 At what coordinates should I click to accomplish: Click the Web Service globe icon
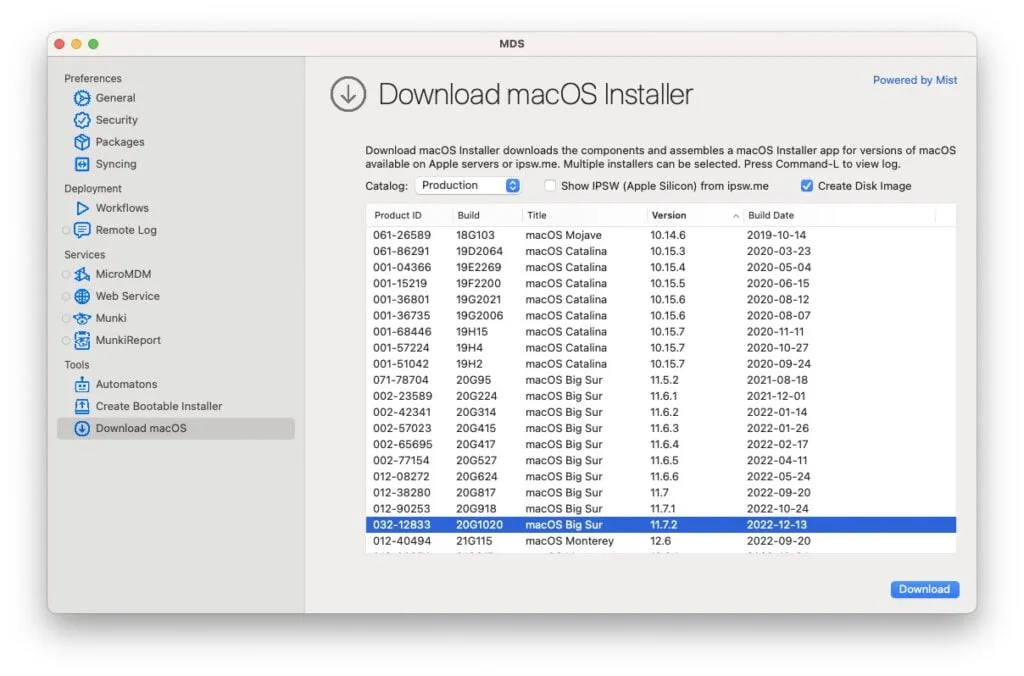tap(82, 296)
